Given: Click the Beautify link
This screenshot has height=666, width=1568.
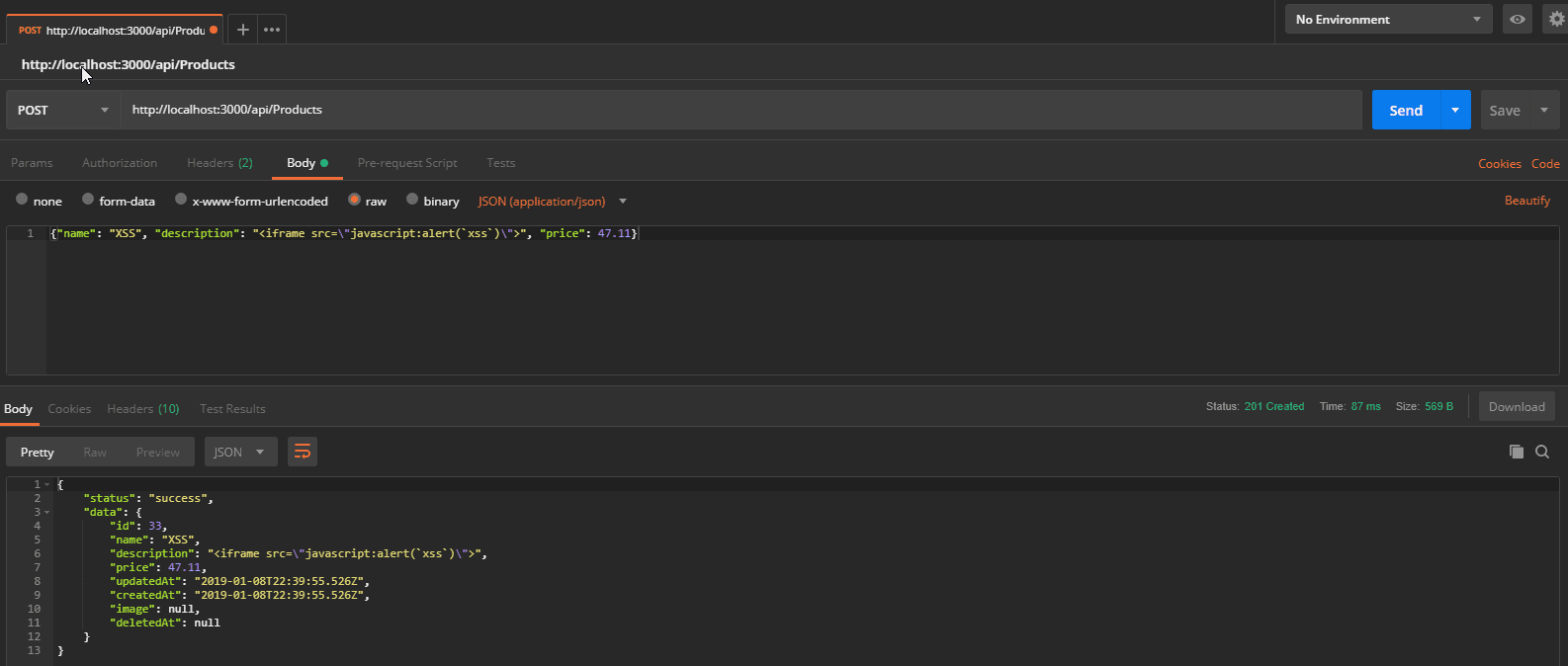Looking at the screenshot, I should 1527,201.
